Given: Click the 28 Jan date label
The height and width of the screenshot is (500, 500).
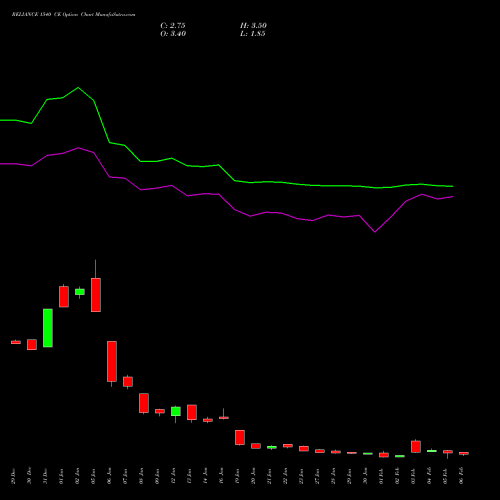Looking at the screenshot, I should 333,476.
